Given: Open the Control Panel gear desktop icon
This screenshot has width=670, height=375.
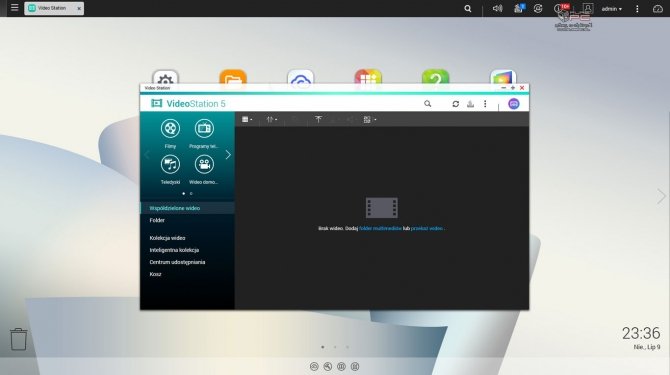Looking at the screenshot, I should 165,77.
